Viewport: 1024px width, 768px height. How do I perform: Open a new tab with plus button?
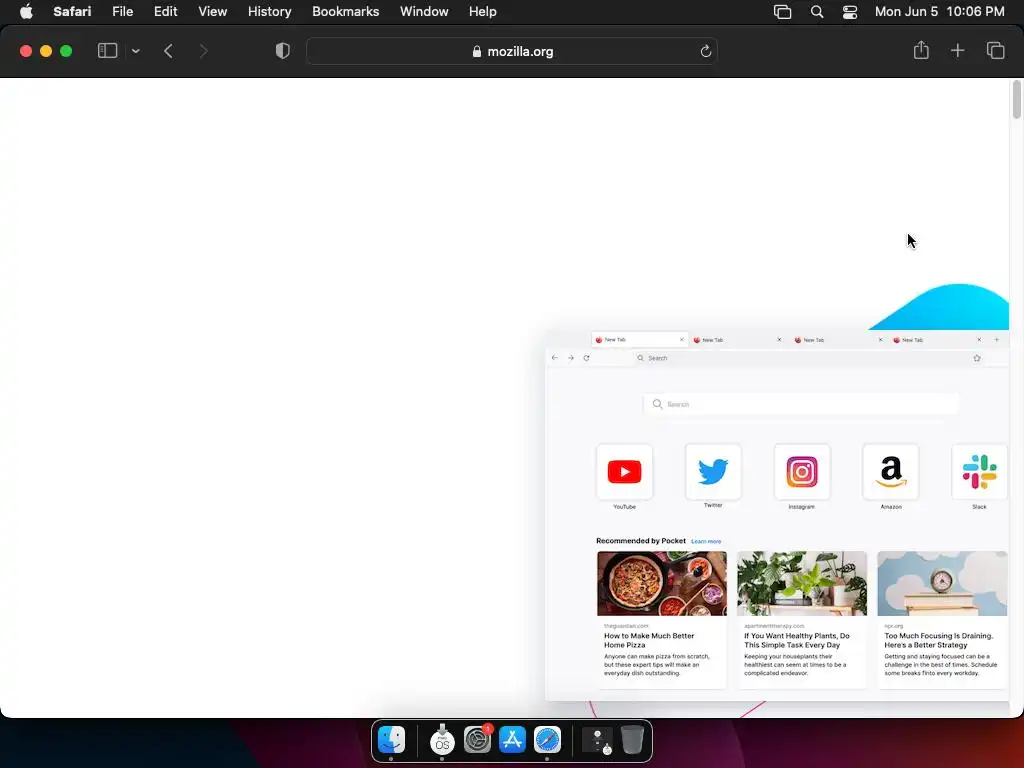[x=957, y=50]
